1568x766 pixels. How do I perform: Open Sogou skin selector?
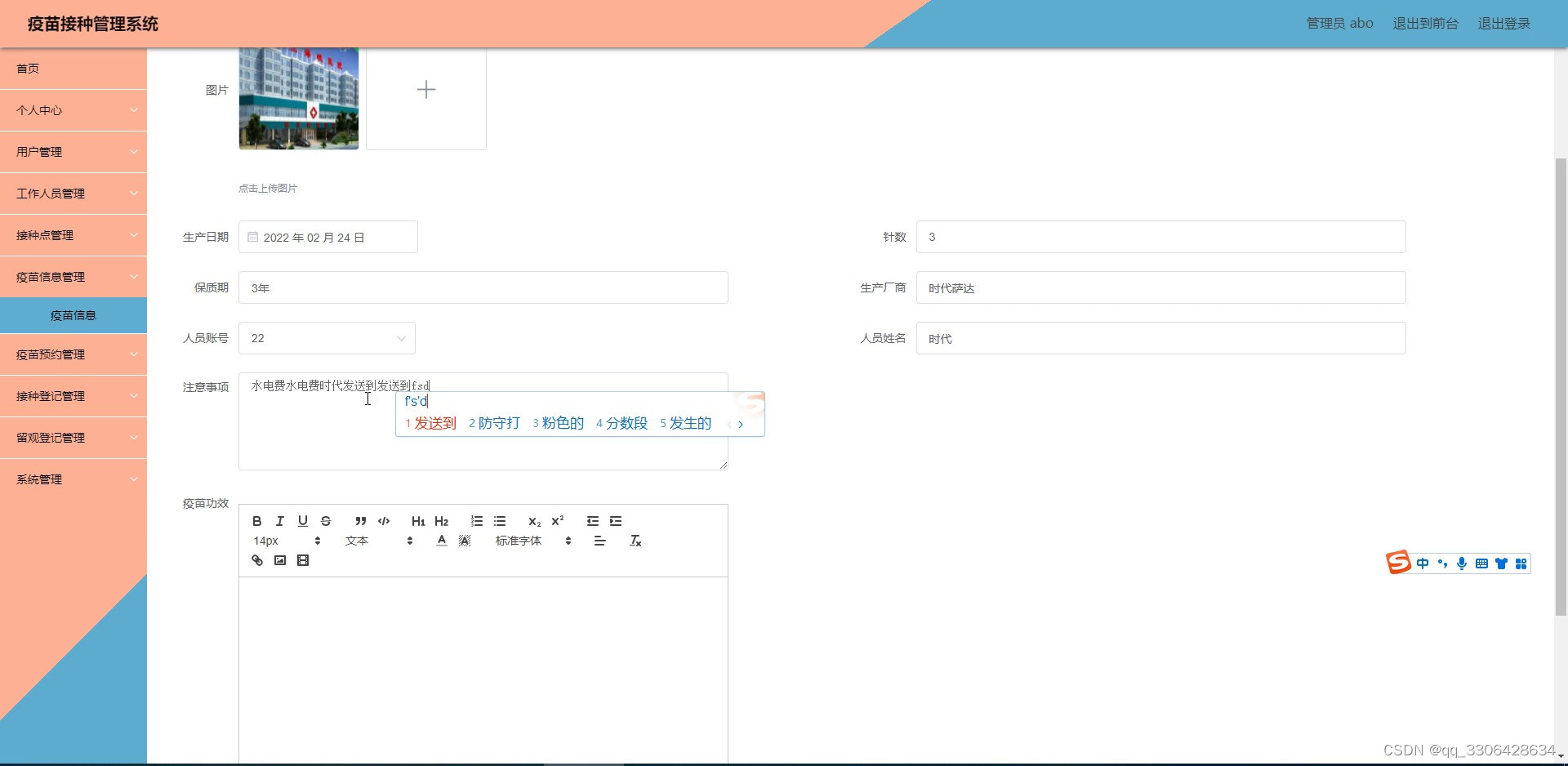coord(1501,563)
